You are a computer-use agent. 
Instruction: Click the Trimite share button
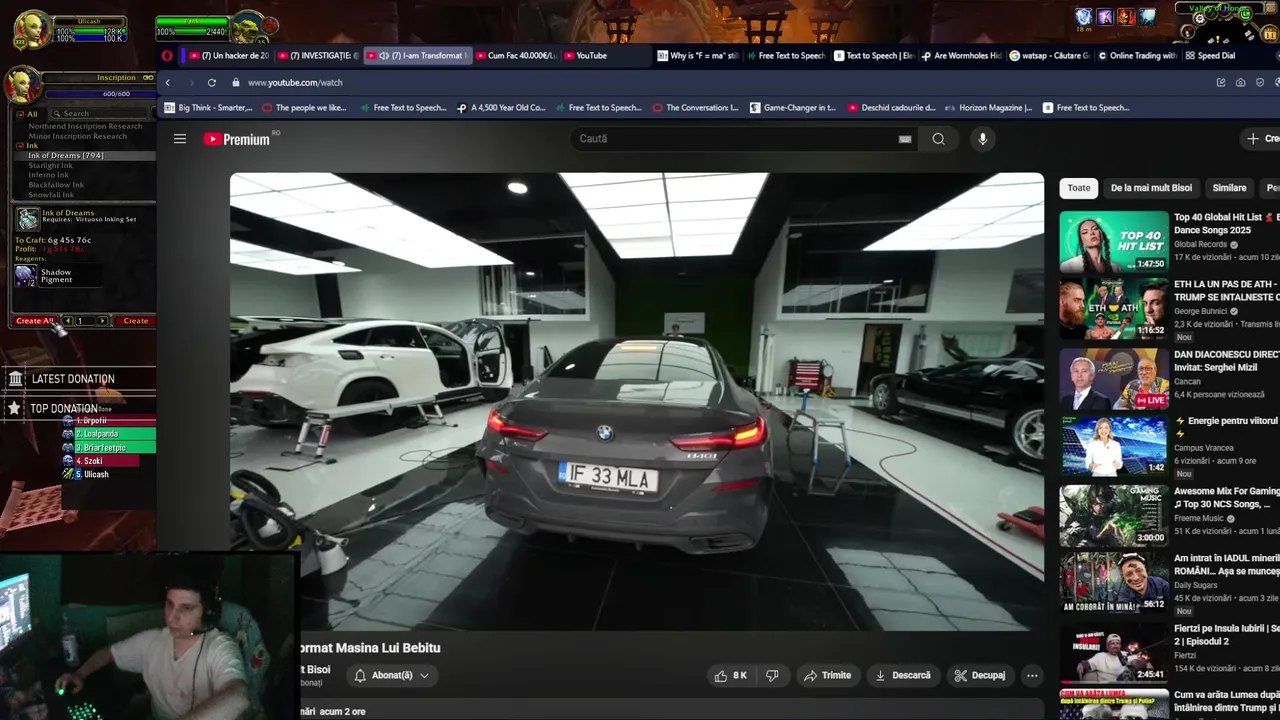pyautogui.click(x=828, y=676)
